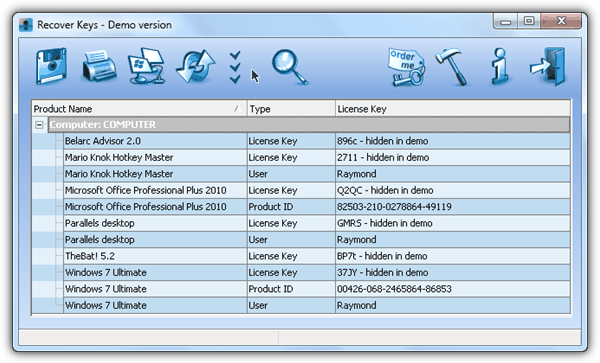Click the 37JY - hidden in demo cell
Image resolution: width=600 pixels, height=363 pixels.
pos(453,272)
